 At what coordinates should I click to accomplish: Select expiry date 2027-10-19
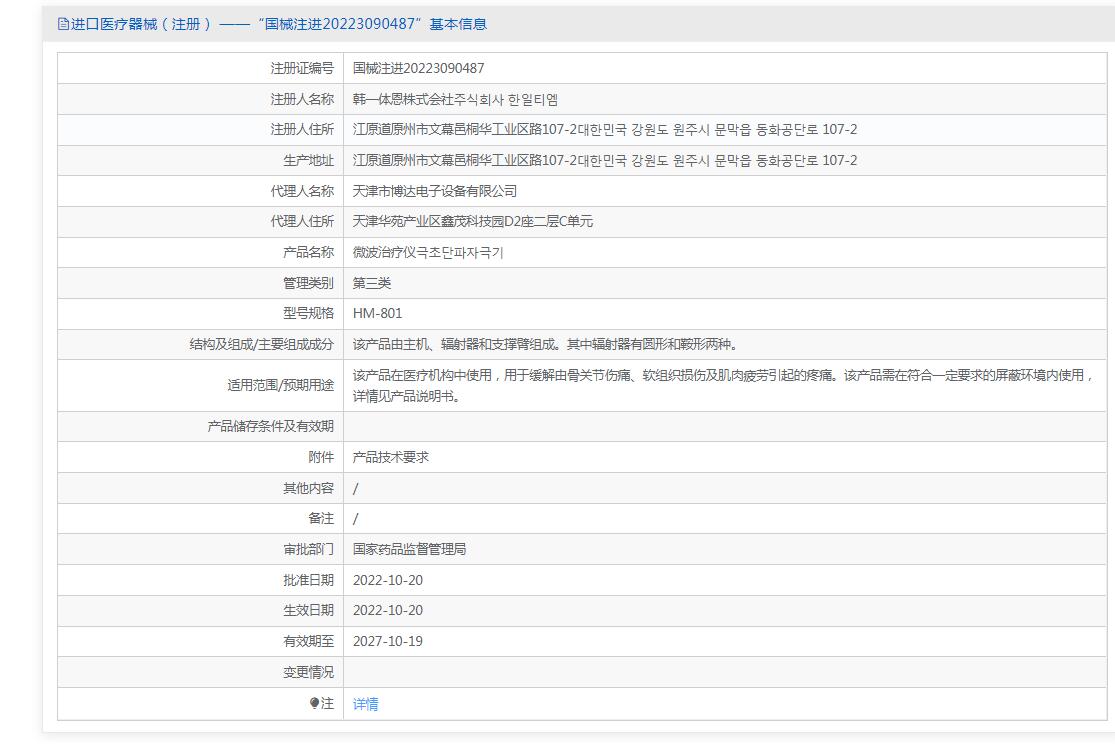pos(388,641)
